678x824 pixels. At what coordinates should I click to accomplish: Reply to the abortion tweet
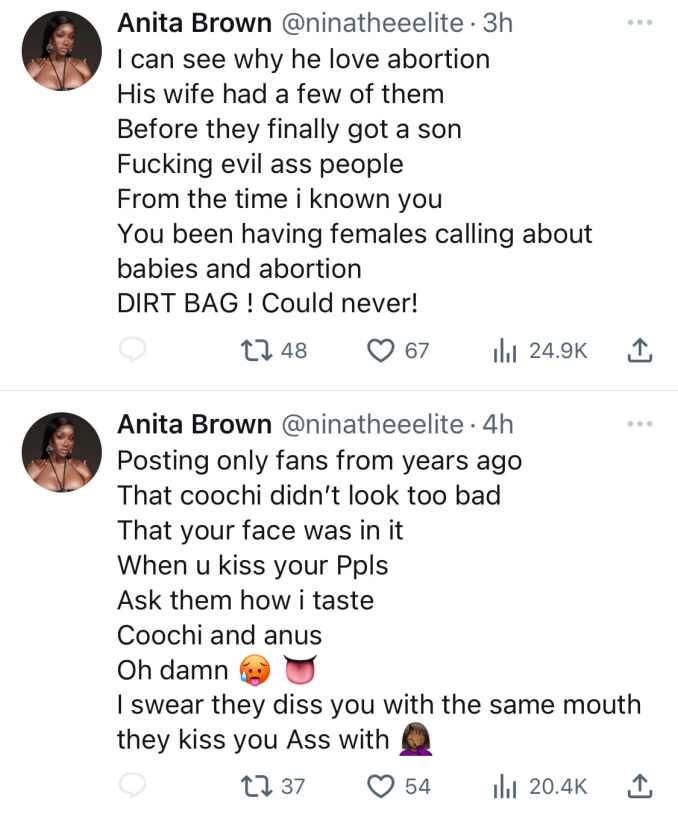[133, 350]
